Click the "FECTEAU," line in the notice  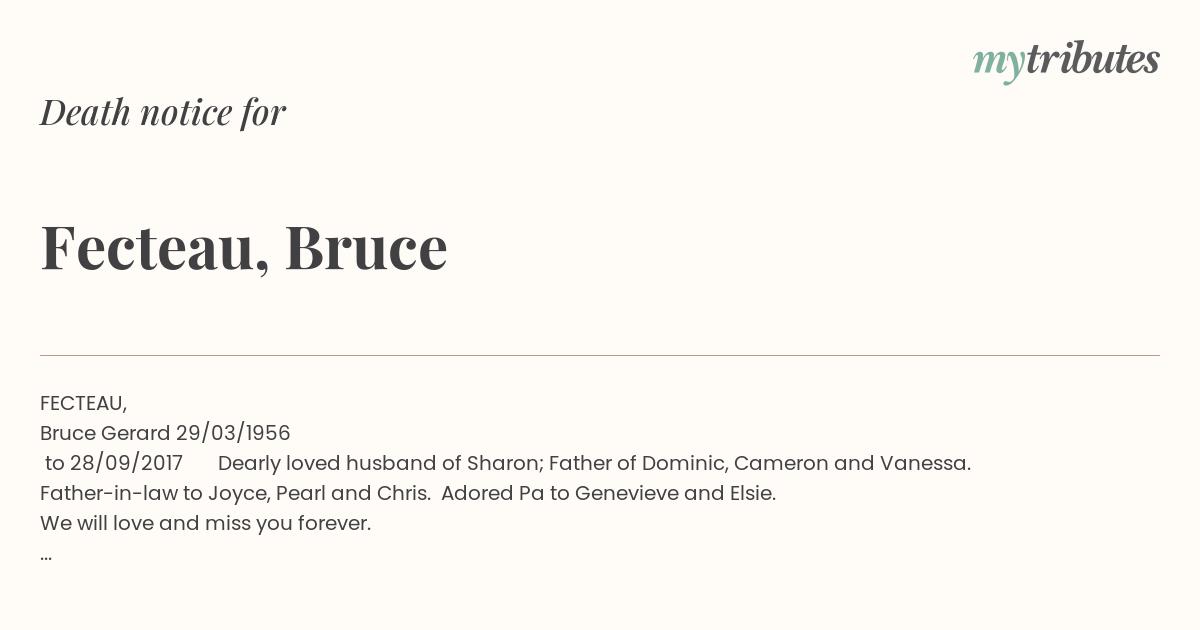tap(84, 404)
